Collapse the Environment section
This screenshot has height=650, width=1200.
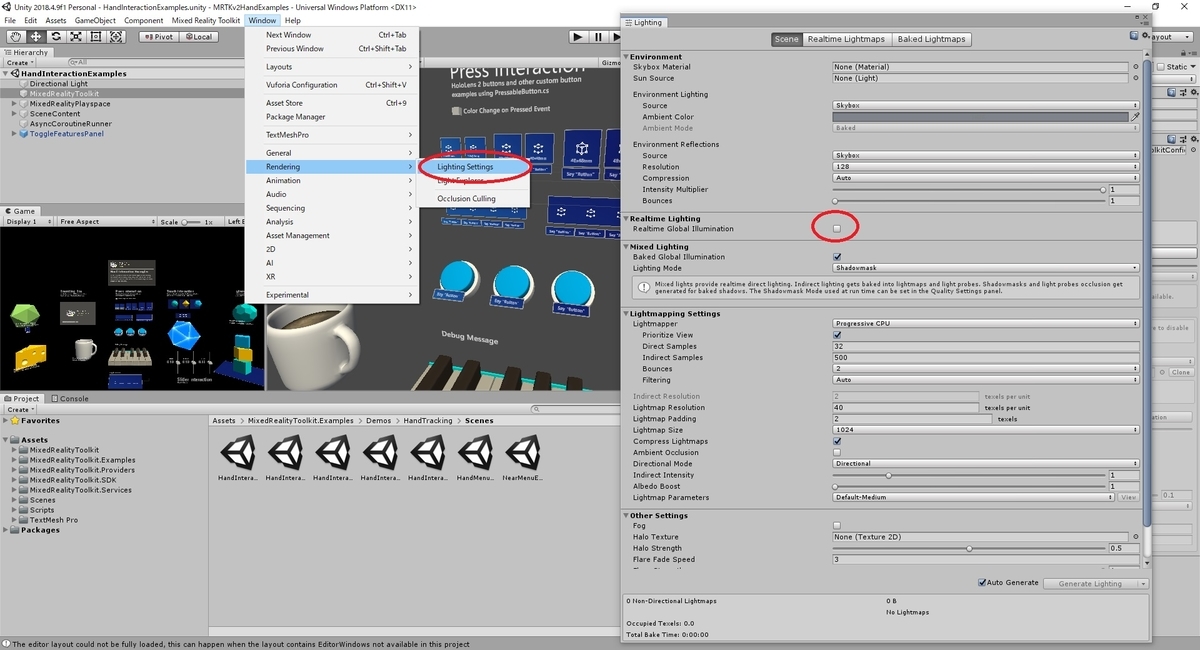click(626, 57)
